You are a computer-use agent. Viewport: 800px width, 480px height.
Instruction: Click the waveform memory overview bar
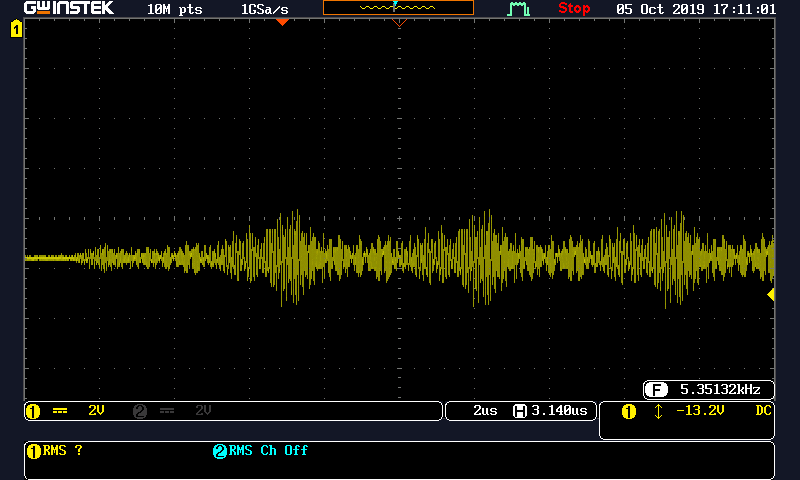[x=398, y=8]
